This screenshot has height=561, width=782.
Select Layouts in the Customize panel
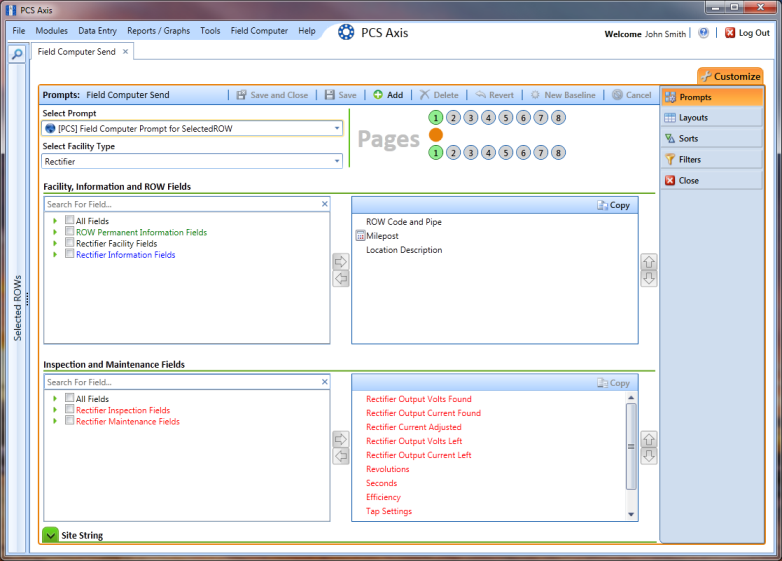712,118
